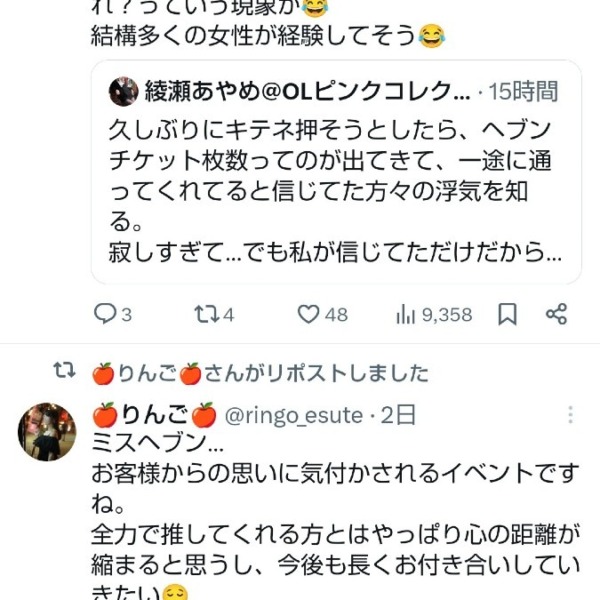The height and width of the screenshot is (600, 600).
Task: Bookmark this tweet
Action: point(508,314)
